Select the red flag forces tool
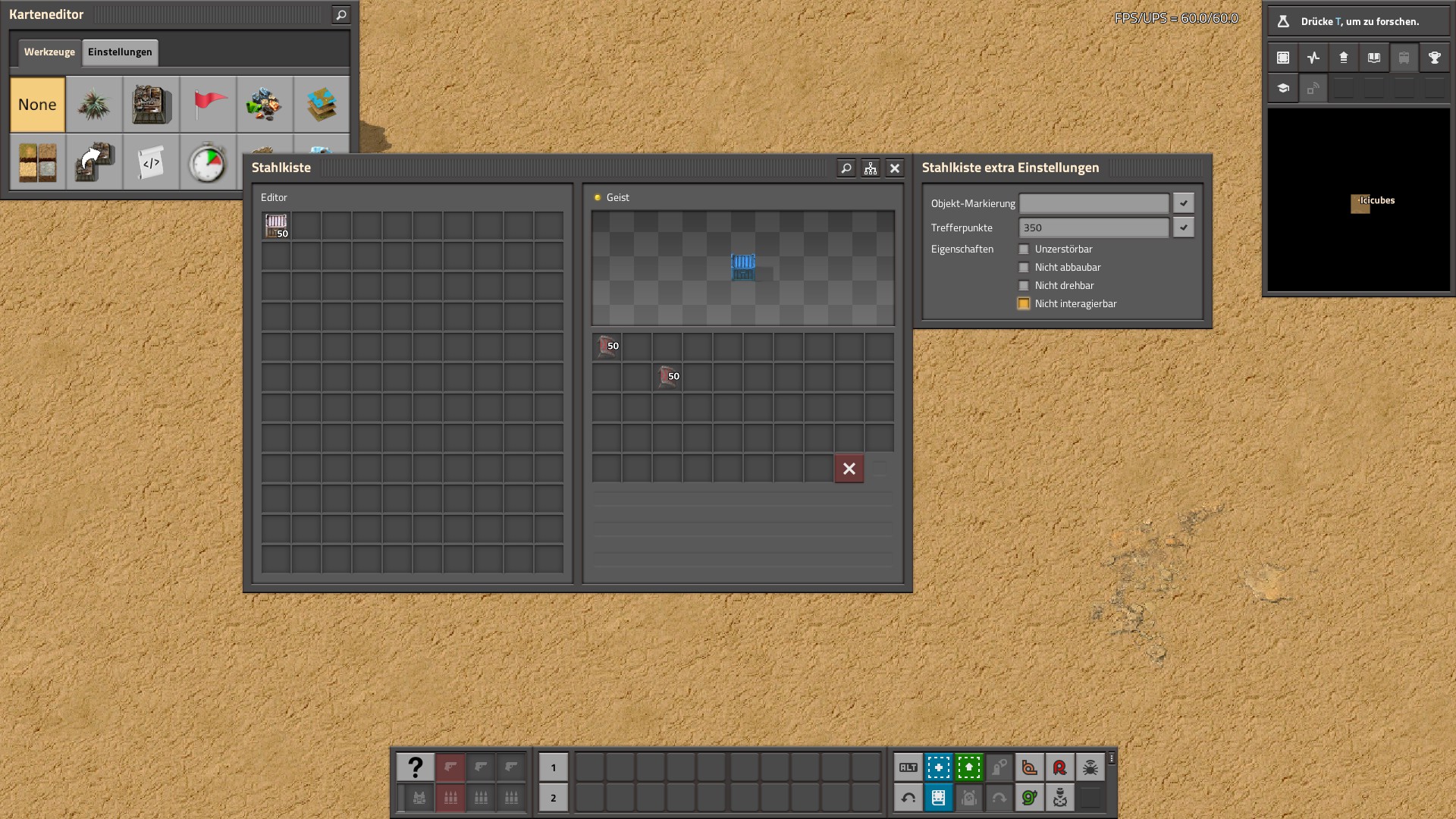 pos(208,105)
